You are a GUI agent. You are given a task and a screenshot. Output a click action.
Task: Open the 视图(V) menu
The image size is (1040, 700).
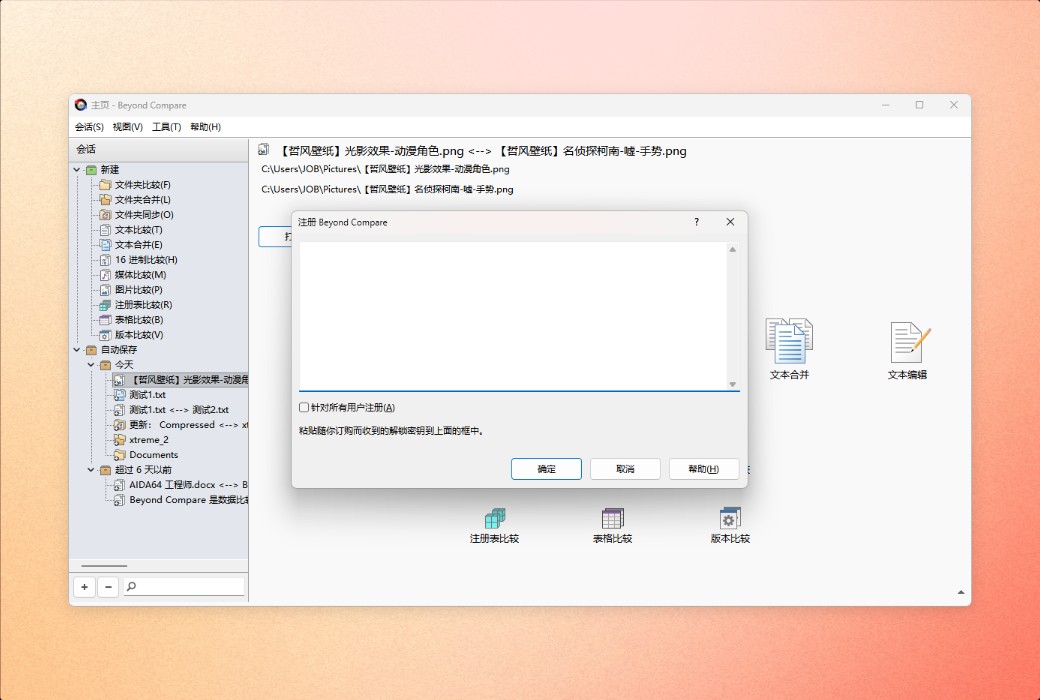click(127, 127)
